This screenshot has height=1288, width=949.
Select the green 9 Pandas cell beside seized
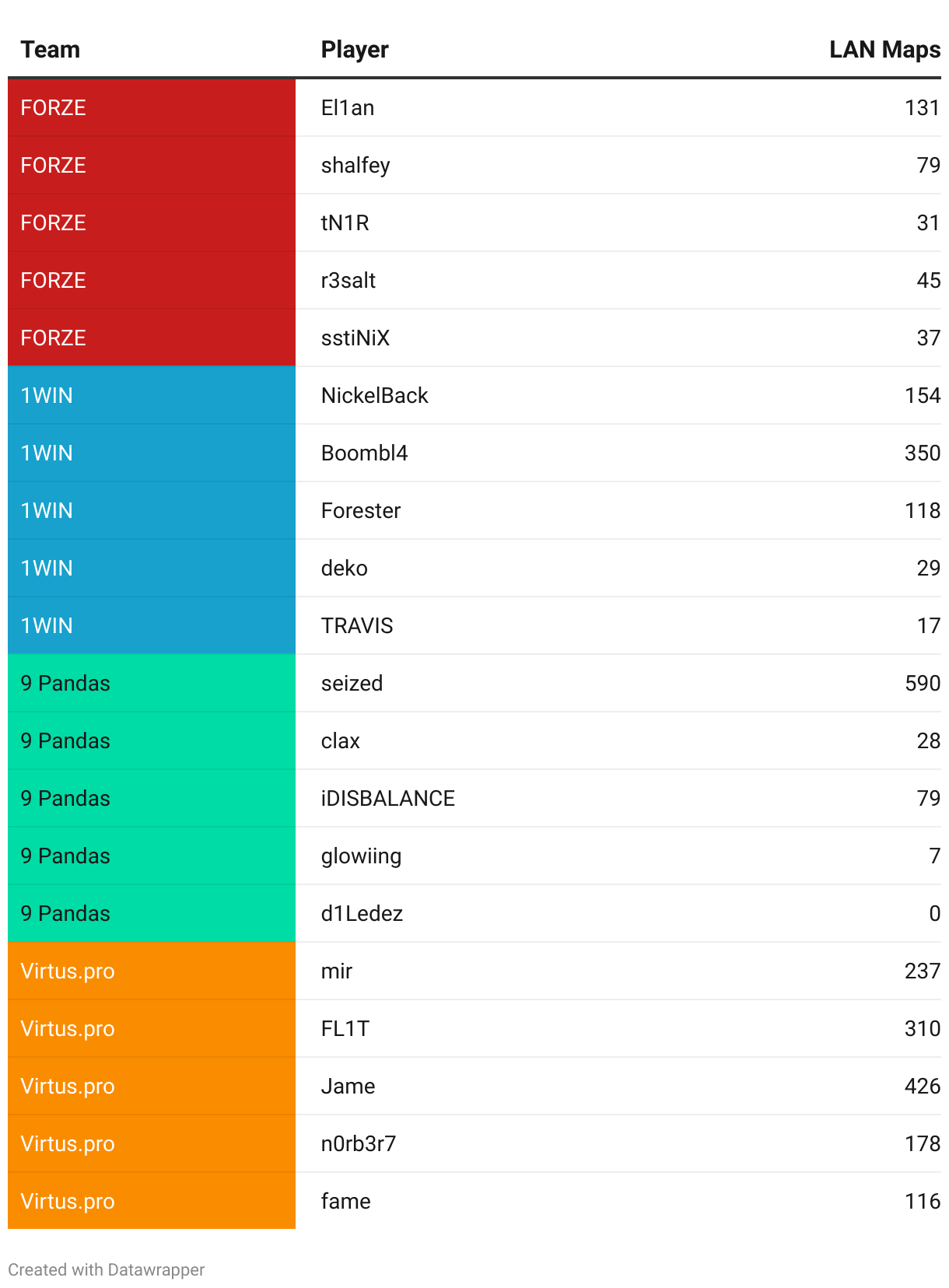(x=152, y=683)
